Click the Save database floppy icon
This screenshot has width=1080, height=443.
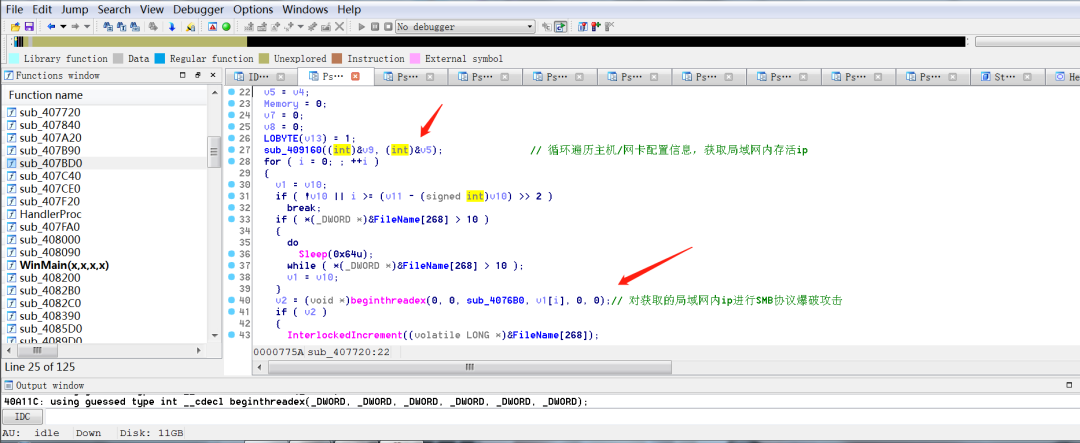tap(29, 26)
